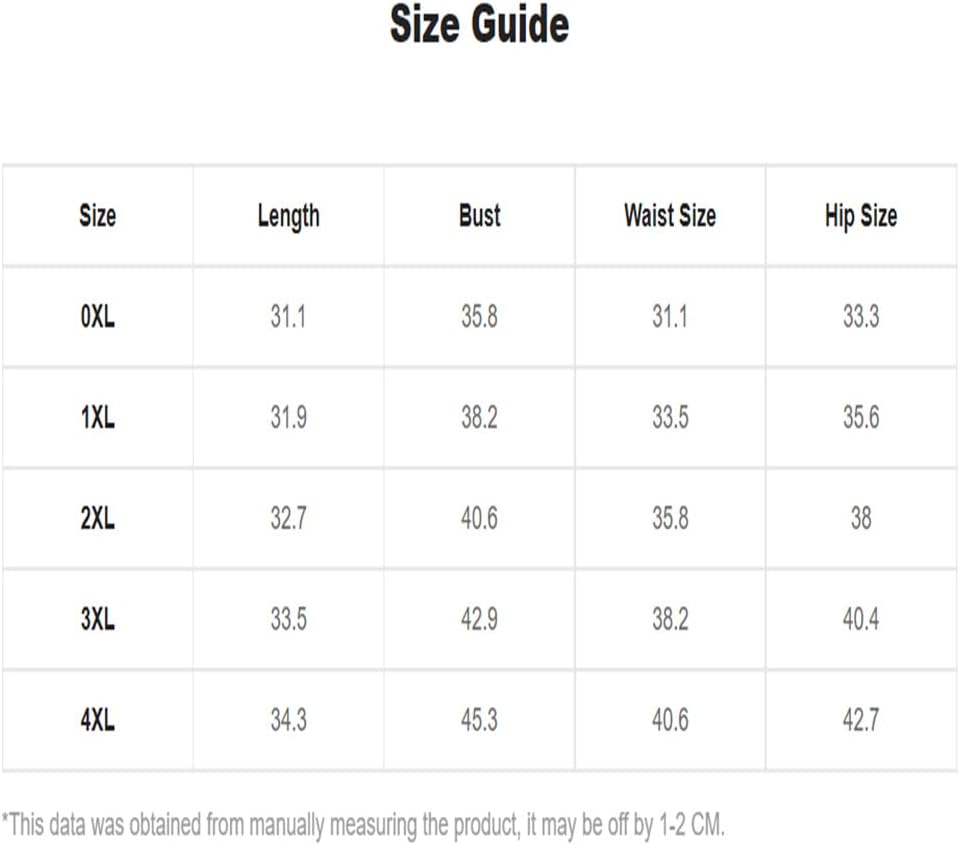Select the 0XL size row label
960x845 pixels.
(97, 317)
